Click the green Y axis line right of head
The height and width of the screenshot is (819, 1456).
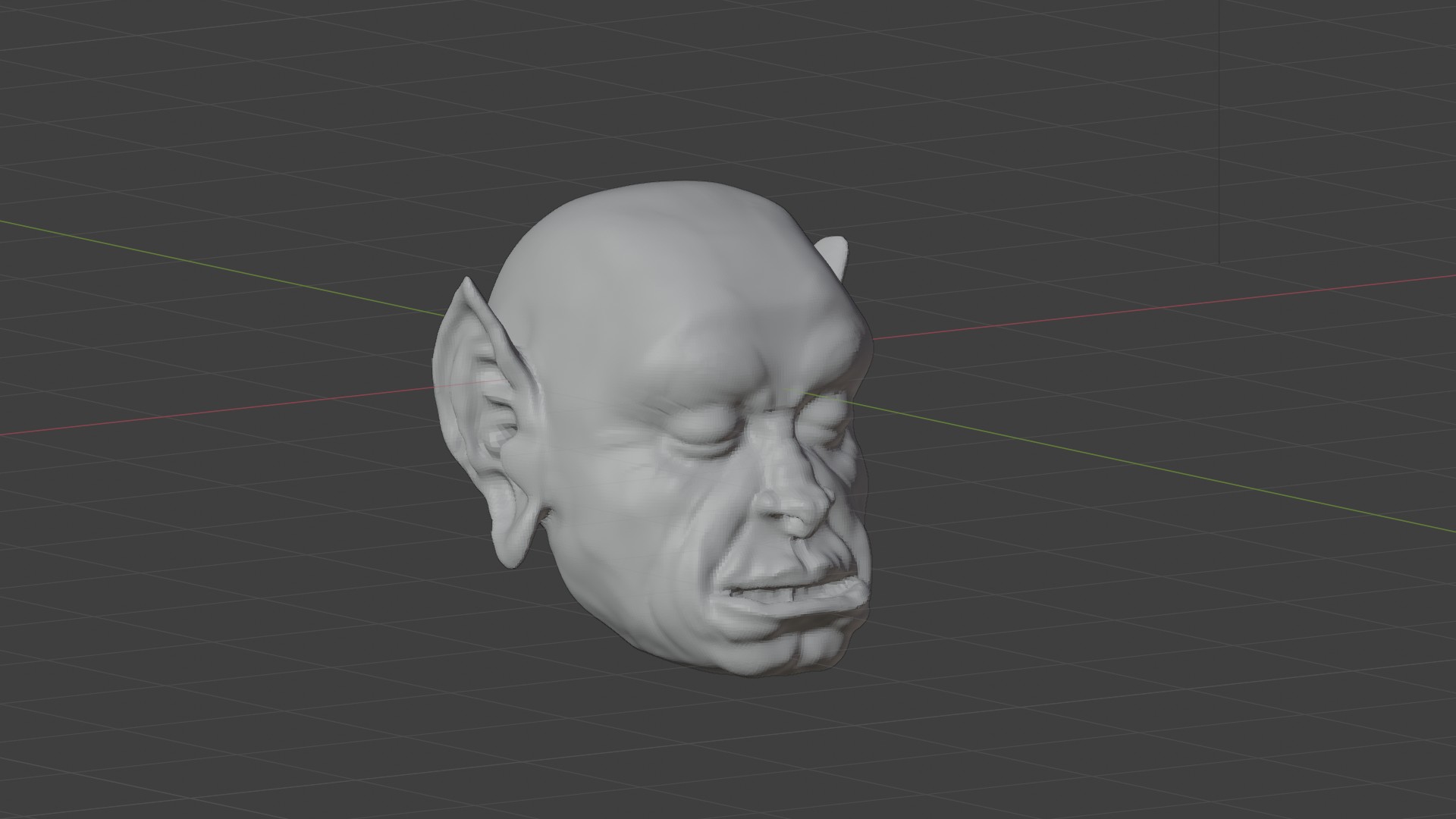(1137, 465)
